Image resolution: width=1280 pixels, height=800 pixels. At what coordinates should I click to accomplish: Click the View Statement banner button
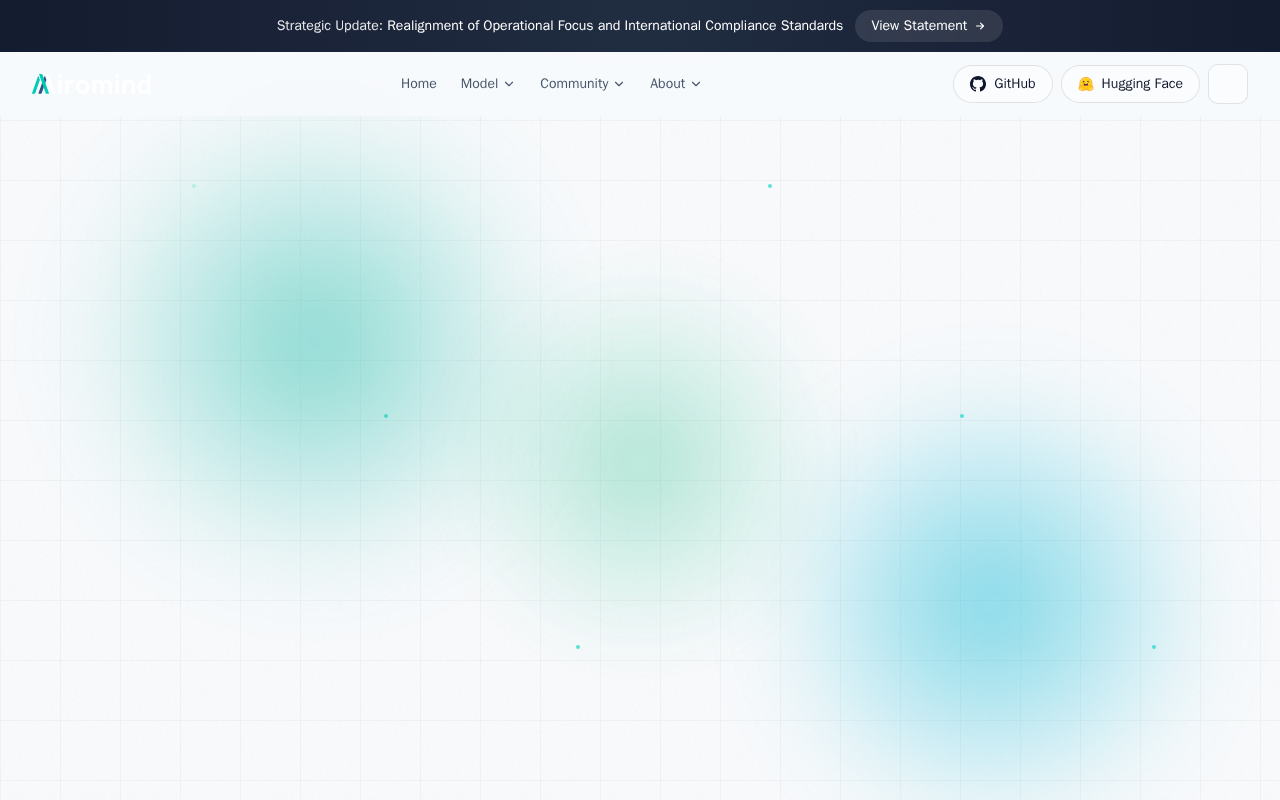pyautogui.click(x=928, y=26)
